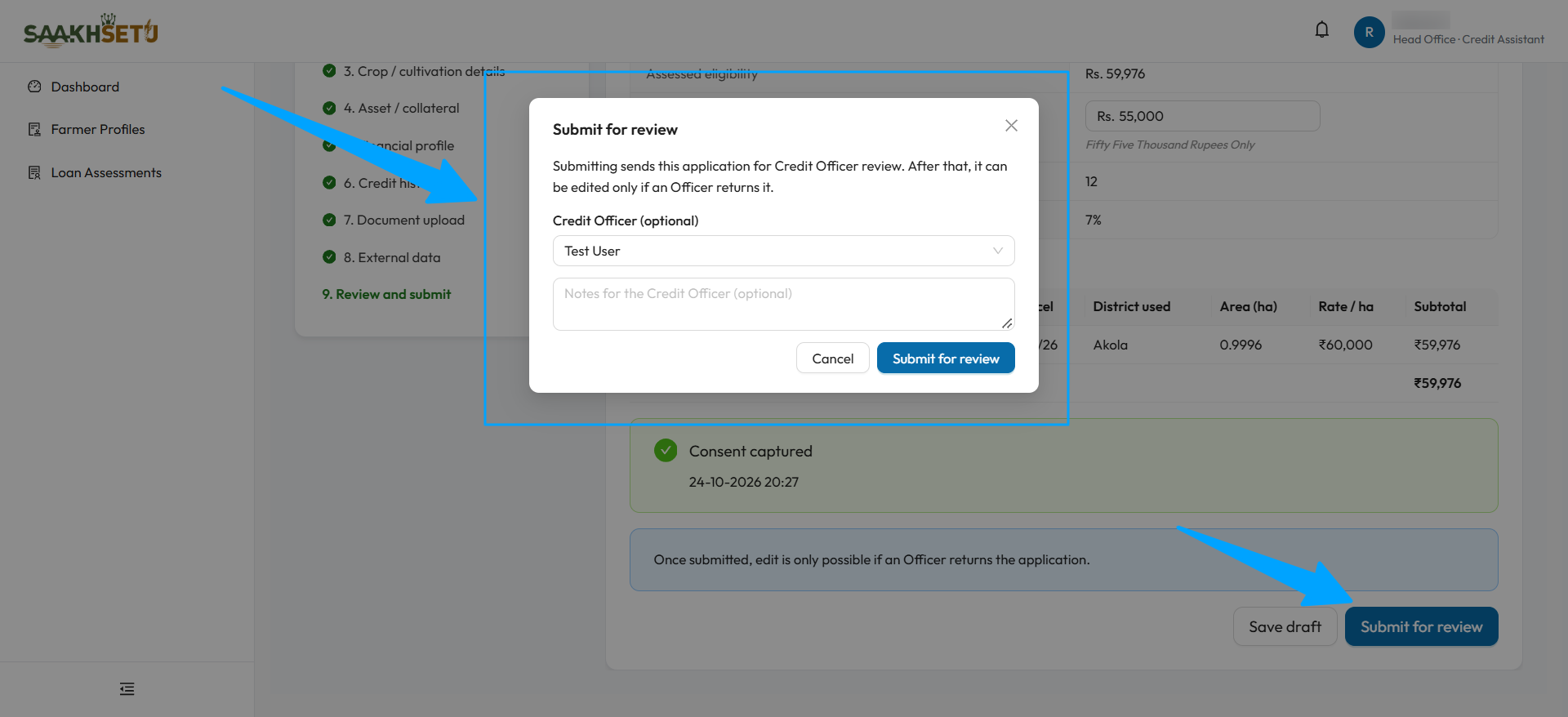Viewport: 1568px width, 717px height.
Task: Click the SaakhSetu logo
Action: [x=91, y=31]
